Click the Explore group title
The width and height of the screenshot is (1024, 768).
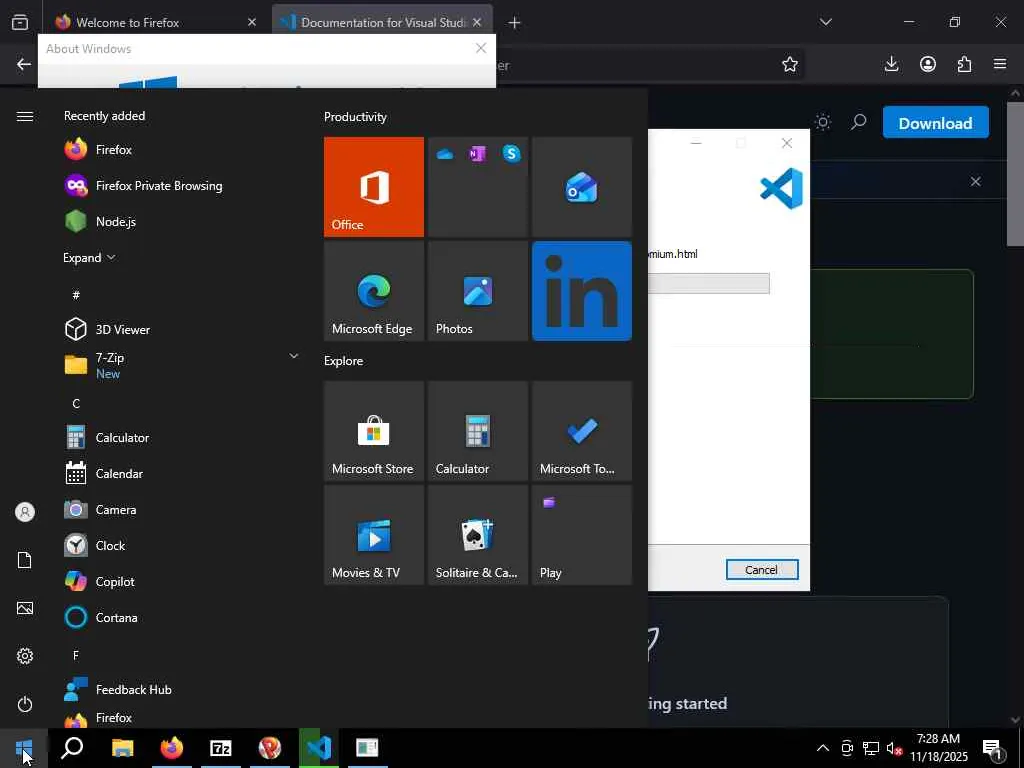[x=344, y=360]
